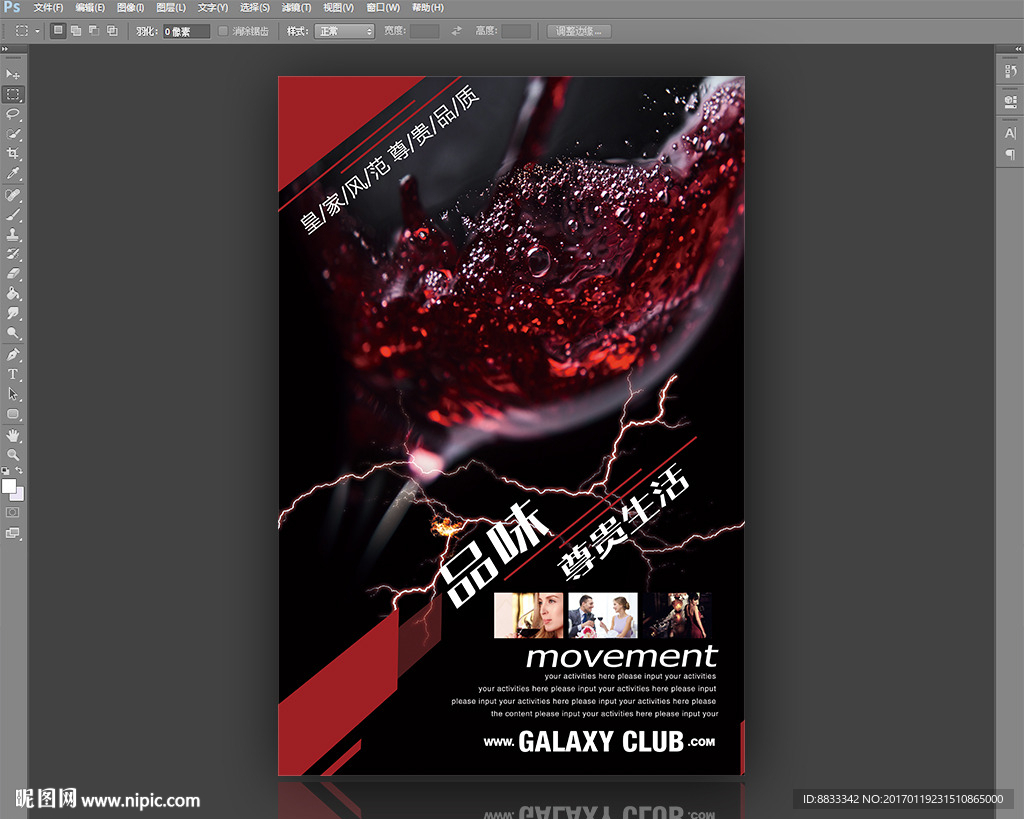The width and height of the screenshot is (1024, 819).
Task: Open the tool preset picker arrow
Action: [x=37, y=31]
